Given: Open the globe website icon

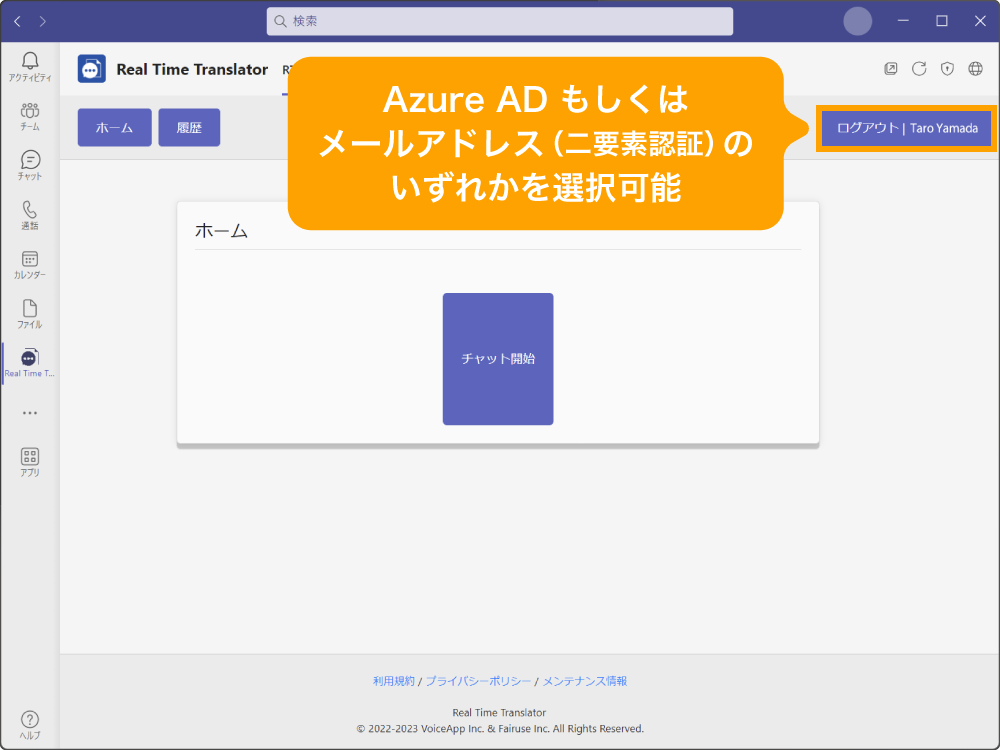Looking at the screenshot, I should coord(976,69).
